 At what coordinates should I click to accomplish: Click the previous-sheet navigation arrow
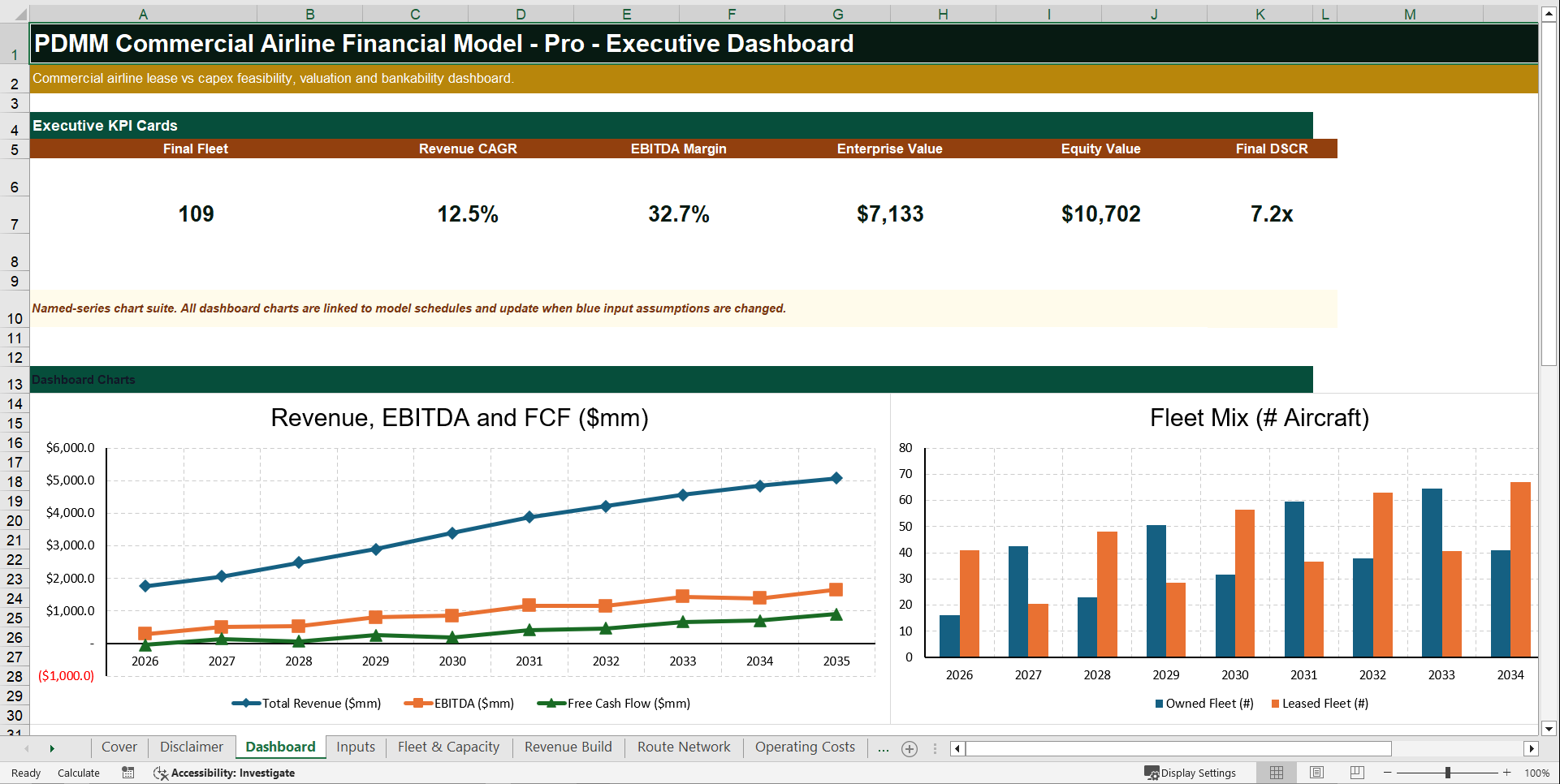27,748
